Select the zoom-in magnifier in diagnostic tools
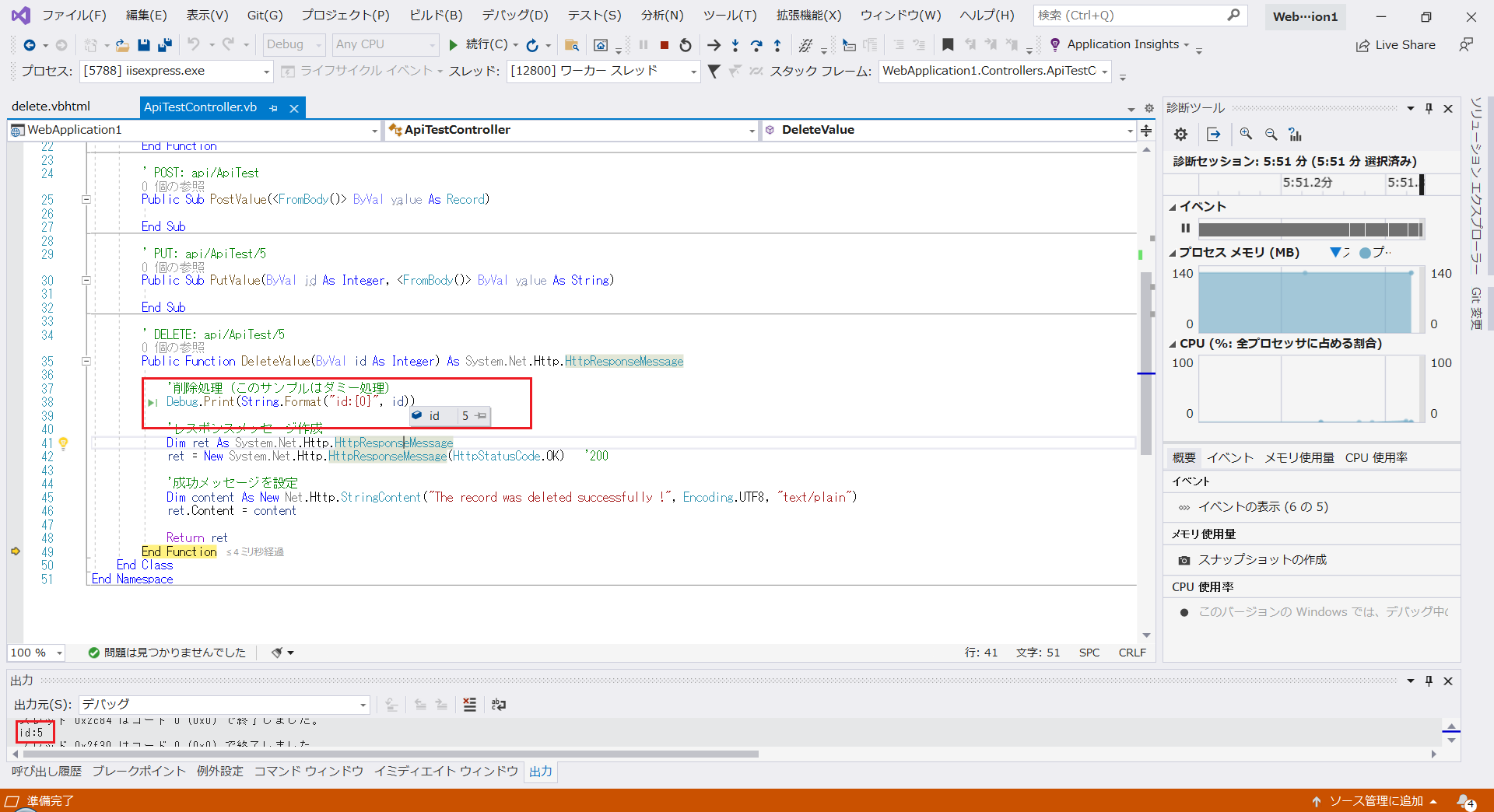The width and height of the screenshot is (1494, 812). pyautogui.click(x=1246, y=134)
